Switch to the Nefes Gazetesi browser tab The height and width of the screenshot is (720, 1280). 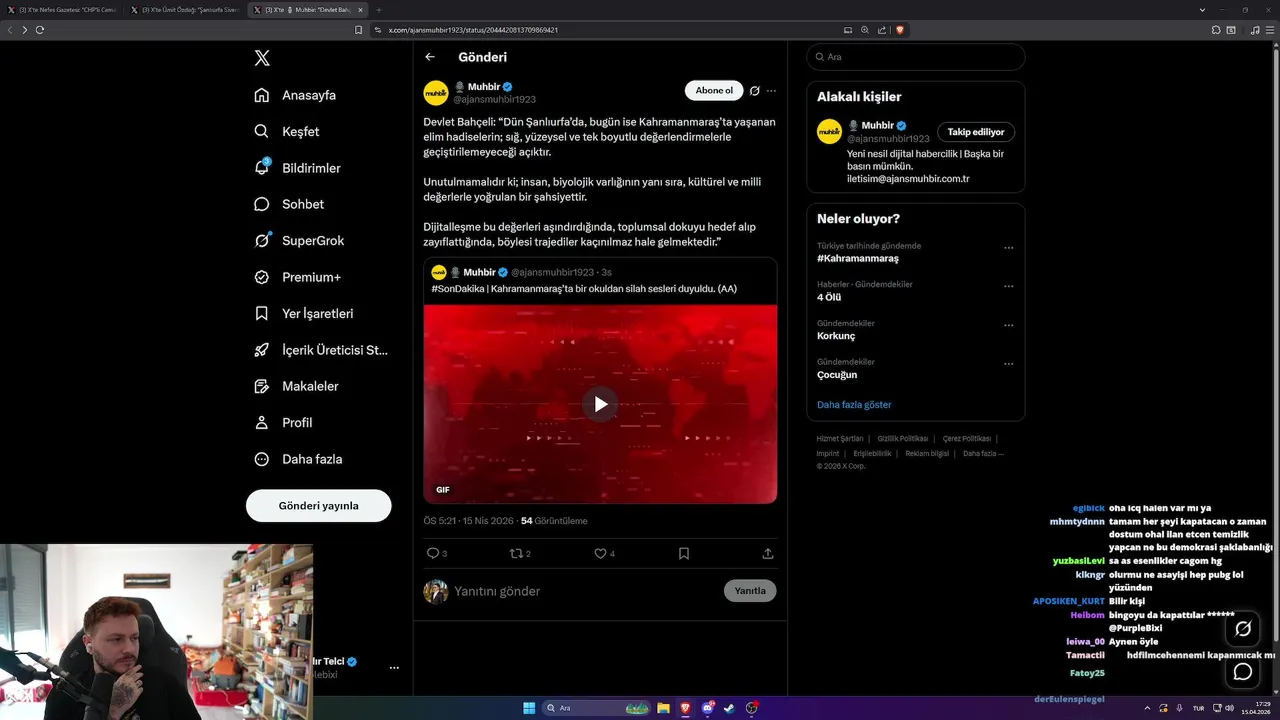[63, 9]
